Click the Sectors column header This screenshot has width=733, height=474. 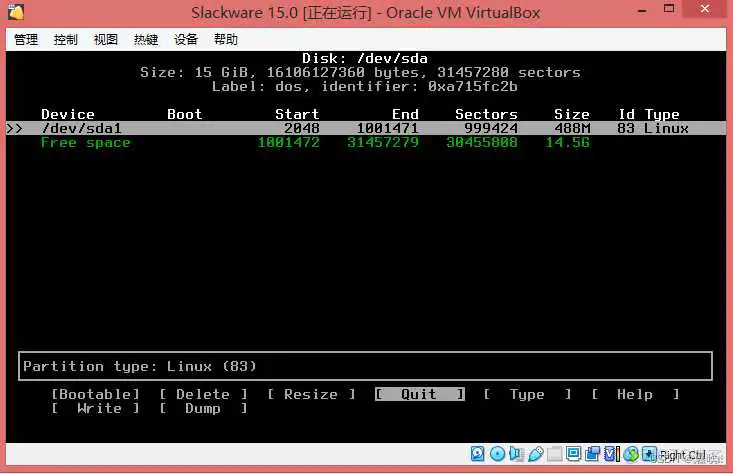(x=486, y=114)
